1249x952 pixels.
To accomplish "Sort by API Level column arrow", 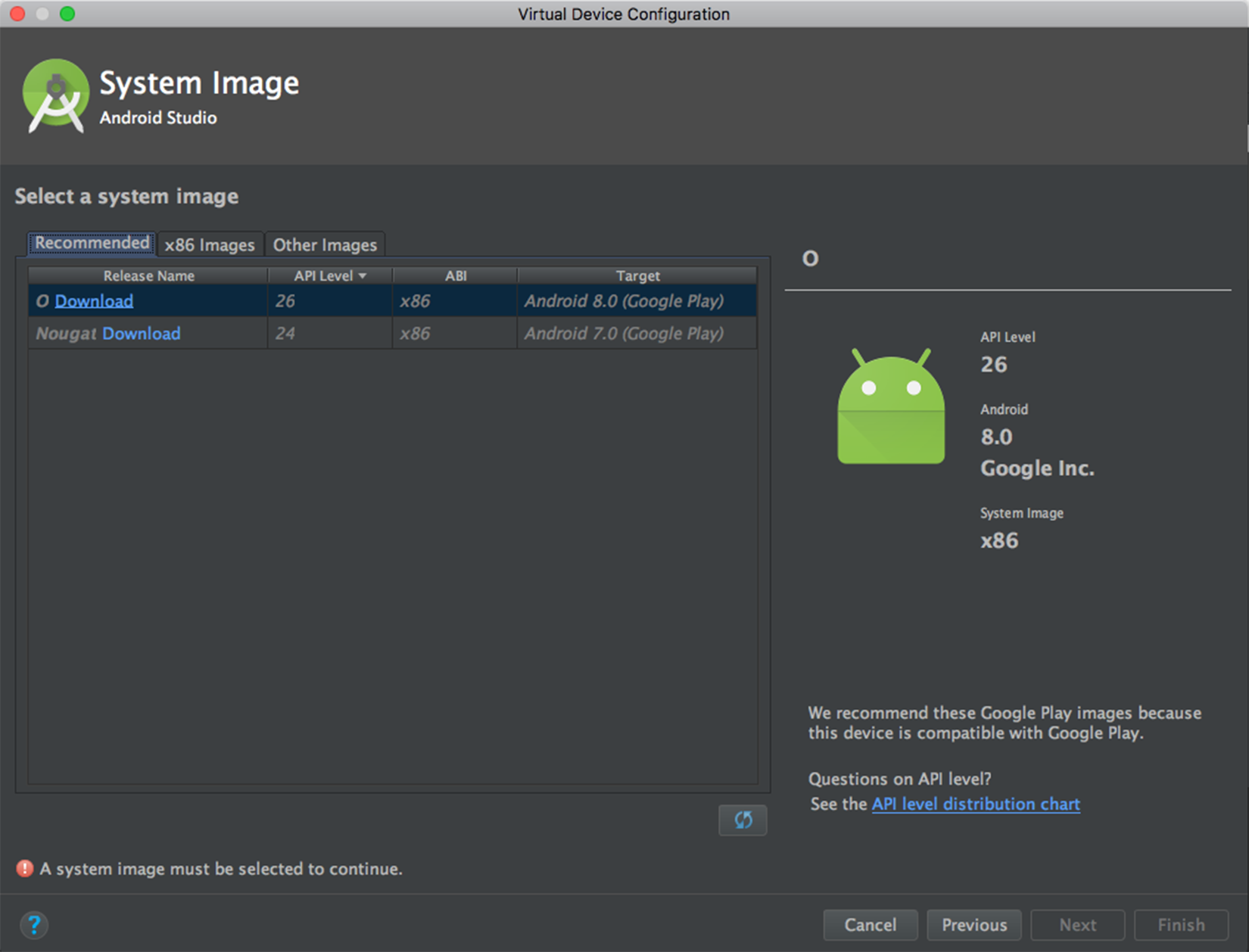I will 363,276.
